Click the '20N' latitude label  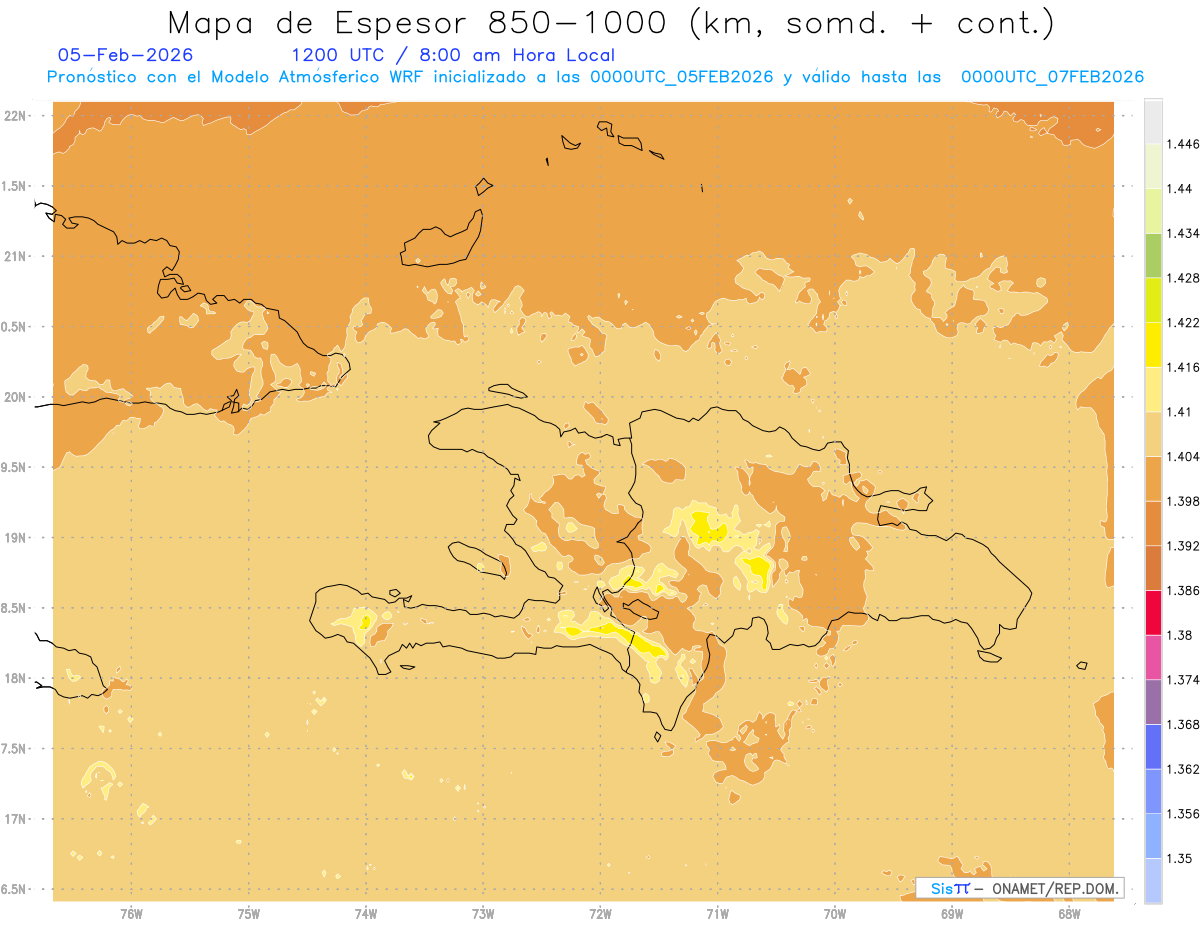click(16, 397)
